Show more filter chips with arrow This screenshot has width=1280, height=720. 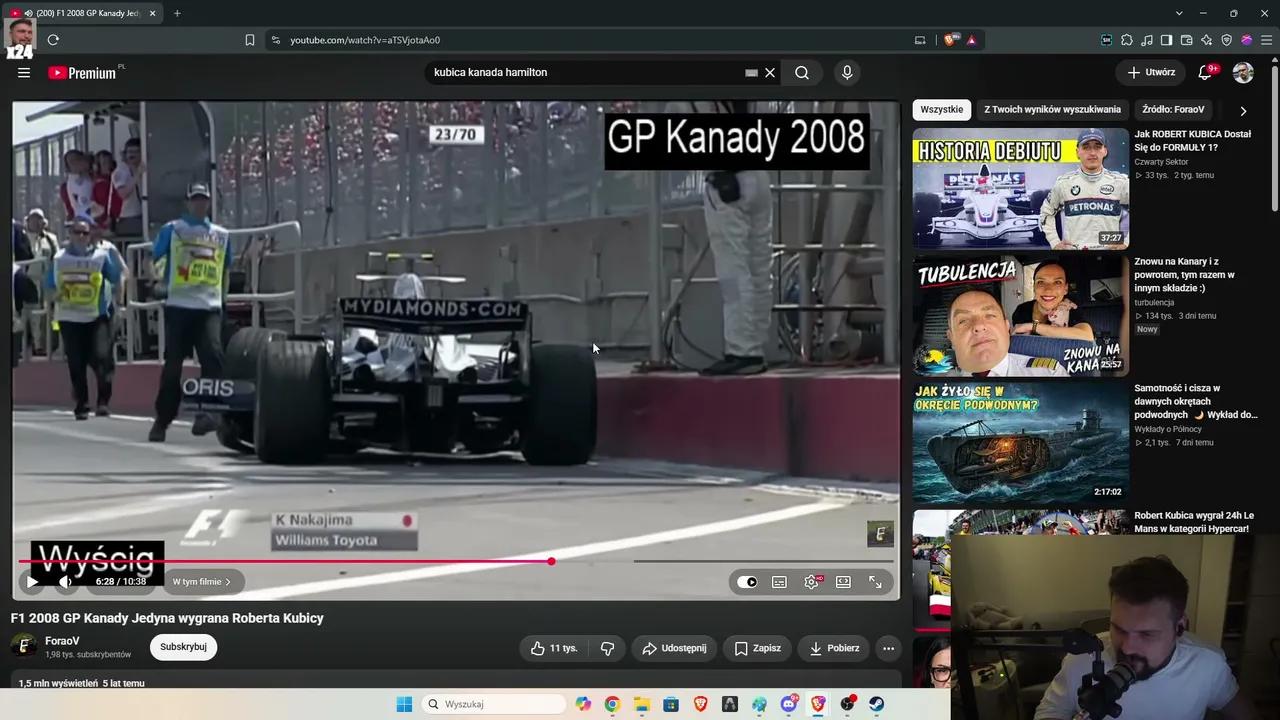1243,110
